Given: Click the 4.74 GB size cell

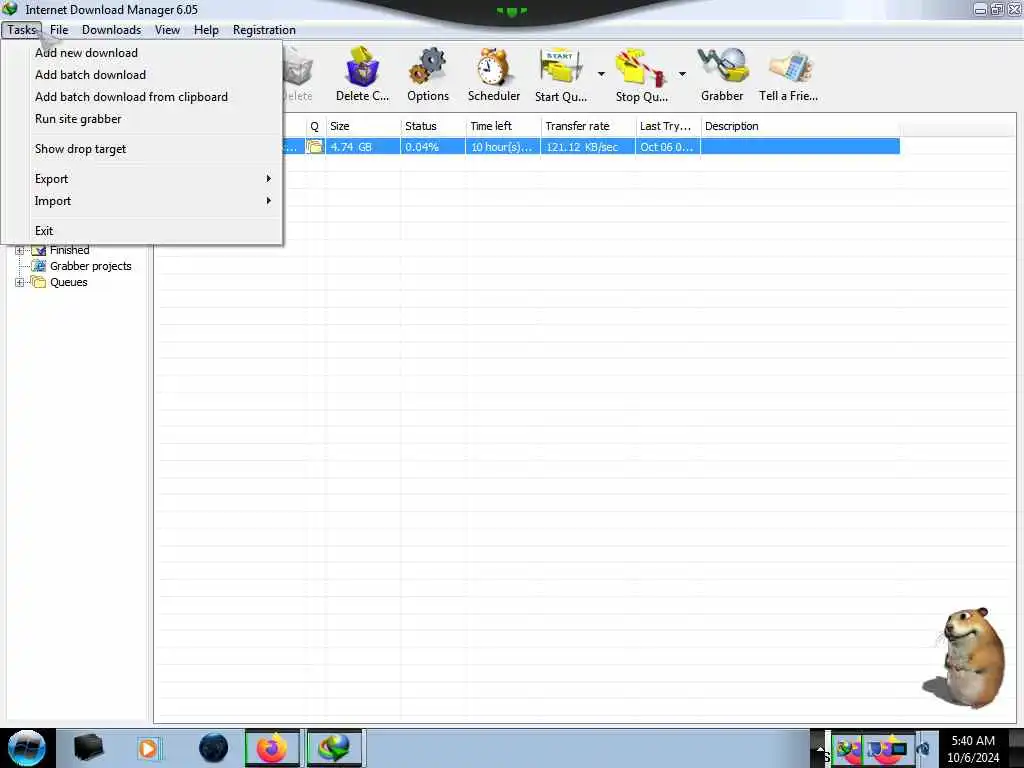Looking at the screenshot, I should (362, 147).
